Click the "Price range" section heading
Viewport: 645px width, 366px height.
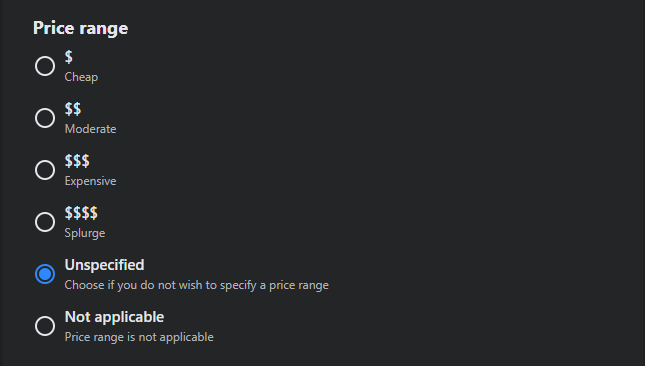point(81,28)
